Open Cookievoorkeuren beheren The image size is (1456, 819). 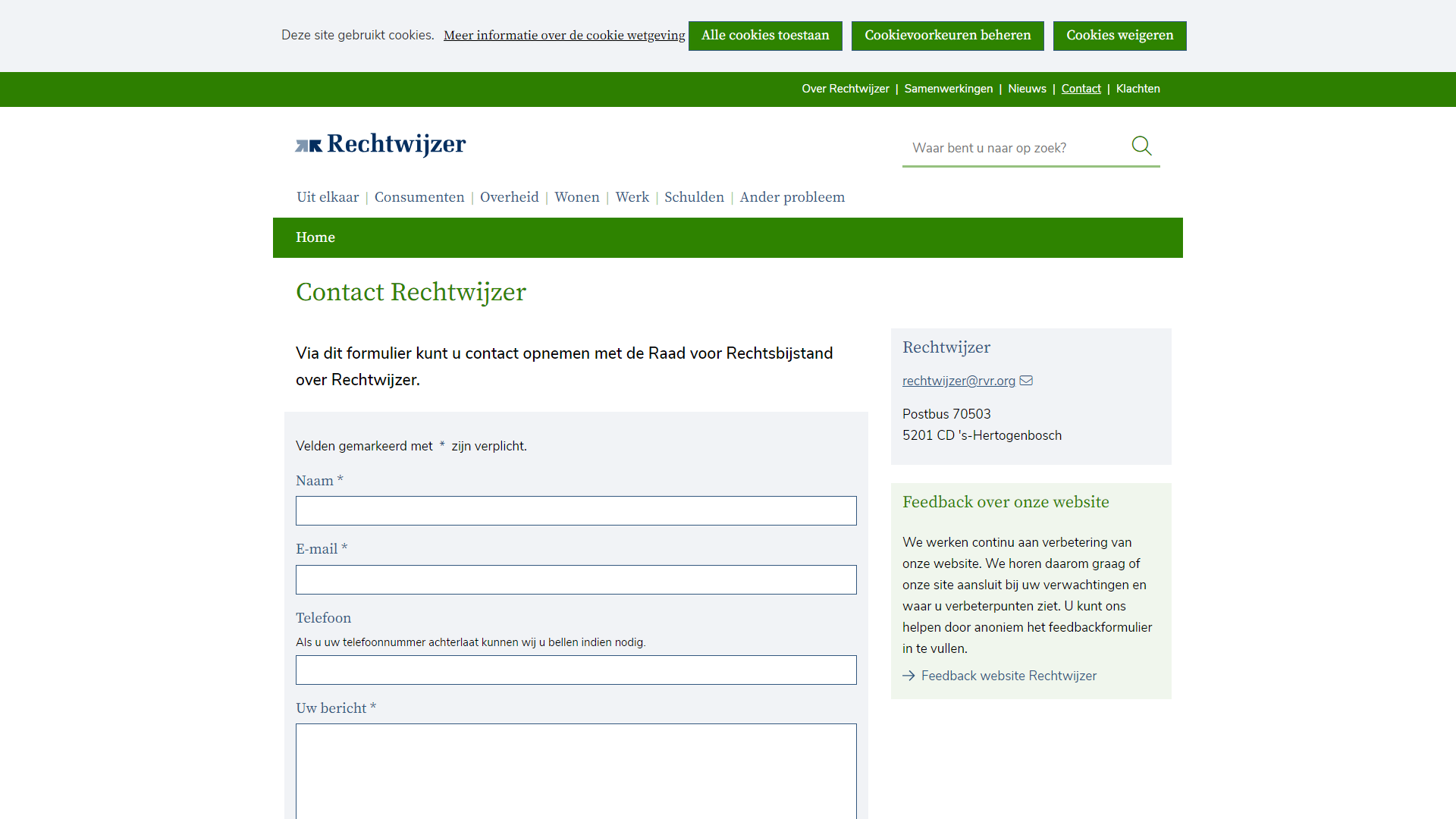coord(948,36)
